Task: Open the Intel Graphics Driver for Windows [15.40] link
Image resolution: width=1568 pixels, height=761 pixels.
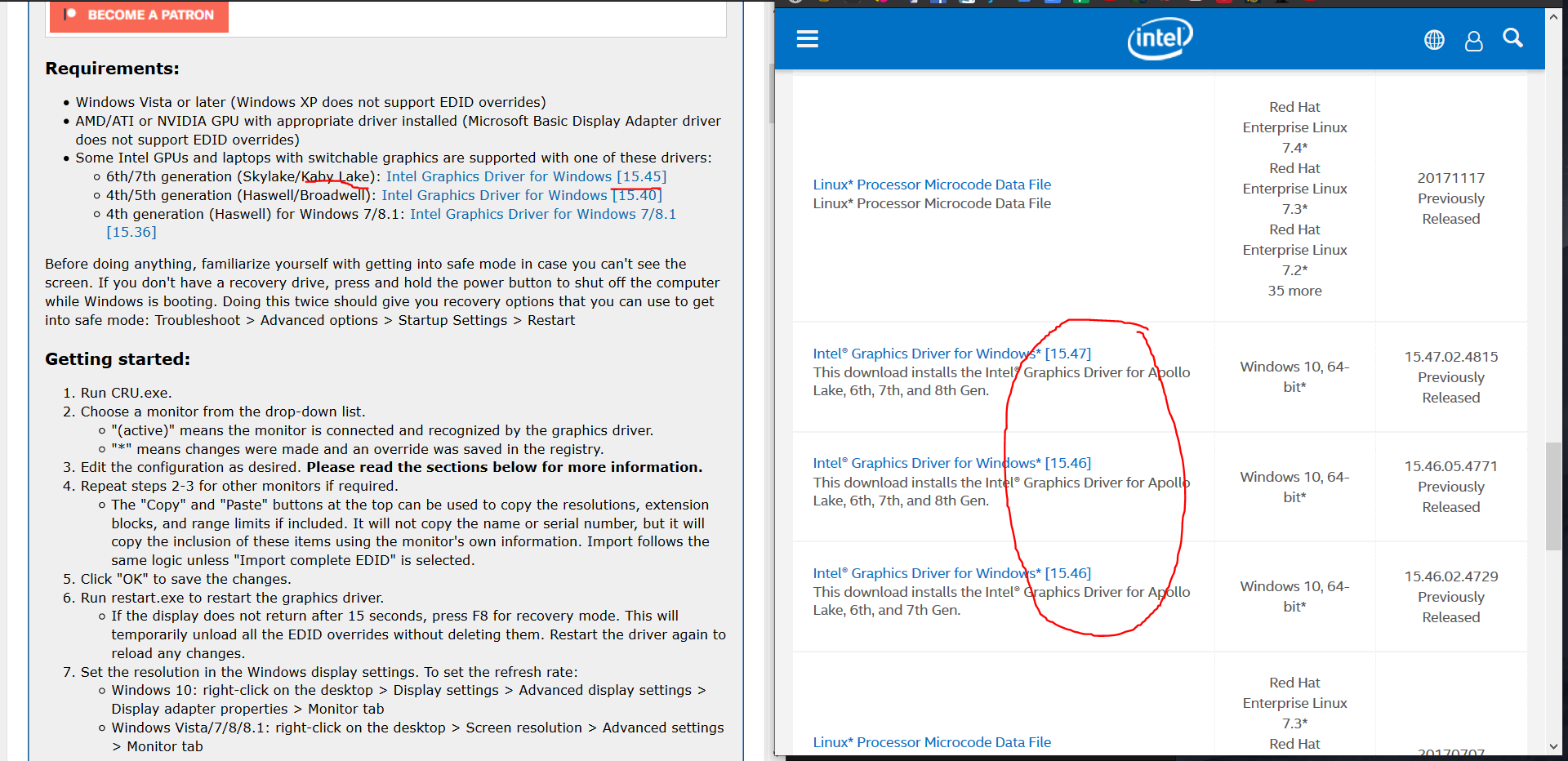Action: coord(522,195)
